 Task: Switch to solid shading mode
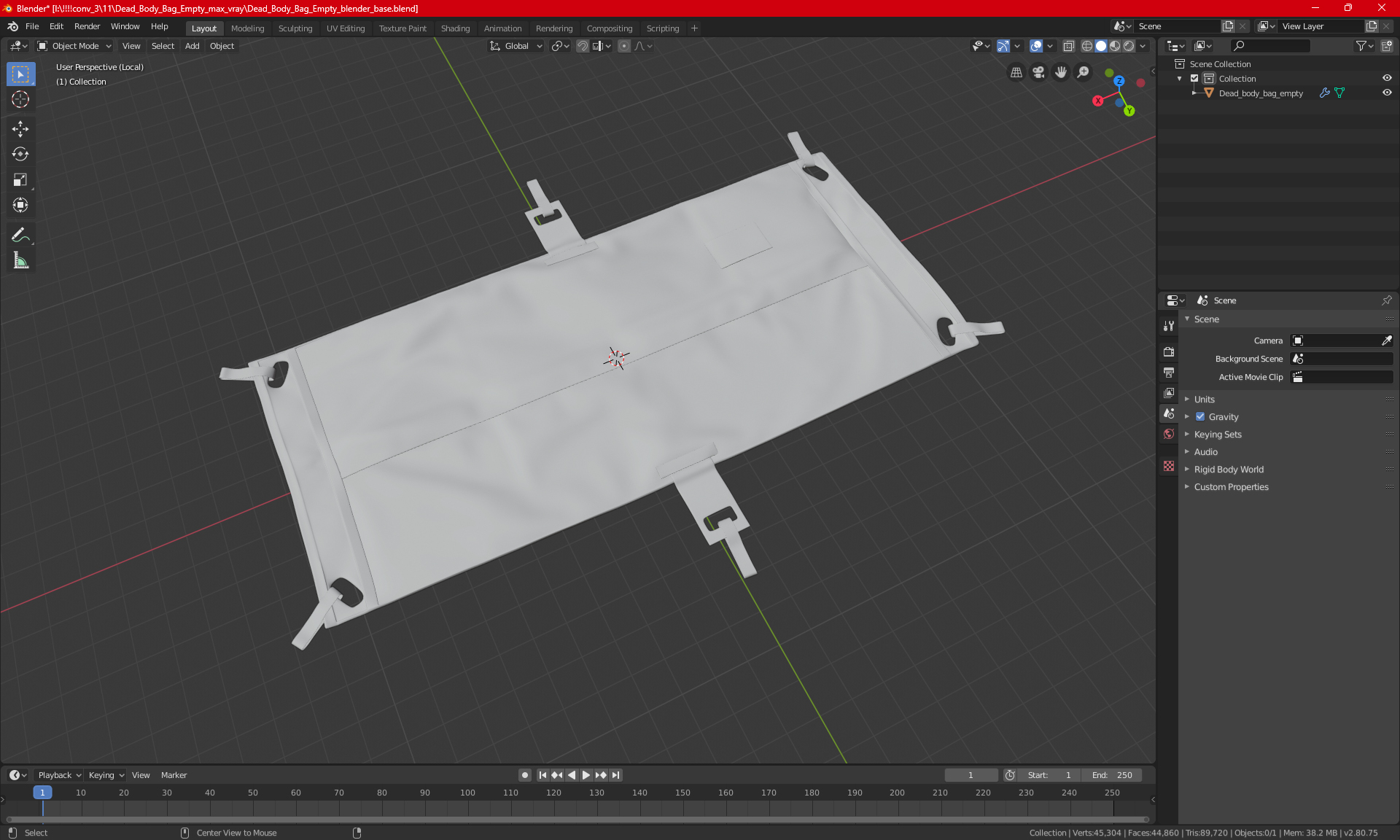[x=1101, y=46]
